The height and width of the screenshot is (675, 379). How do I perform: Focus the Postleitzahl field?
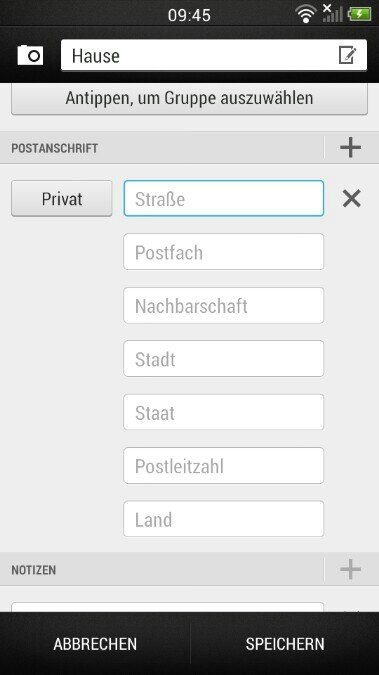224,465
